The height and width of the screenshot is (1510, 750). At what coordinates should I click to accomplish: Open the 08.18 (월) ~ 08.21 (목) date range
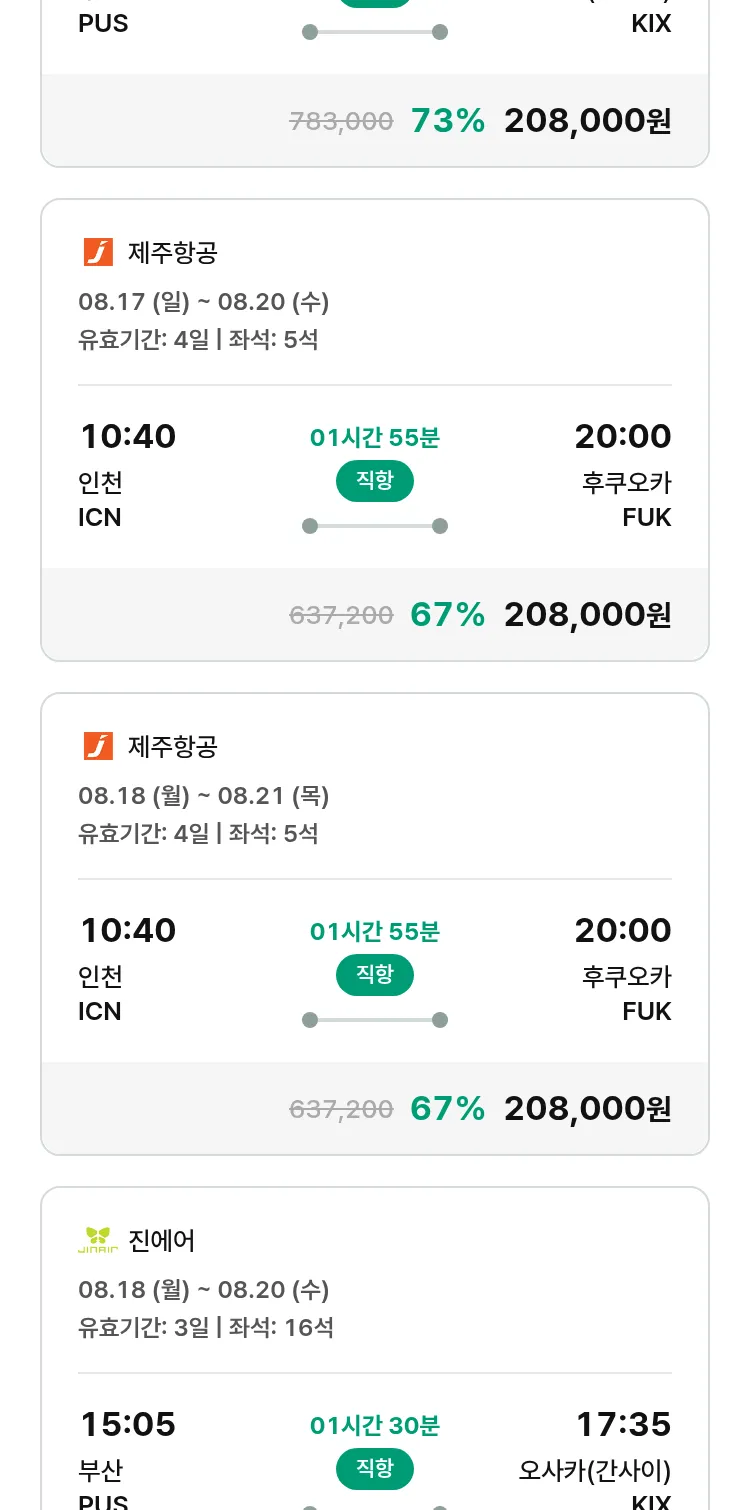pos(204,796)
